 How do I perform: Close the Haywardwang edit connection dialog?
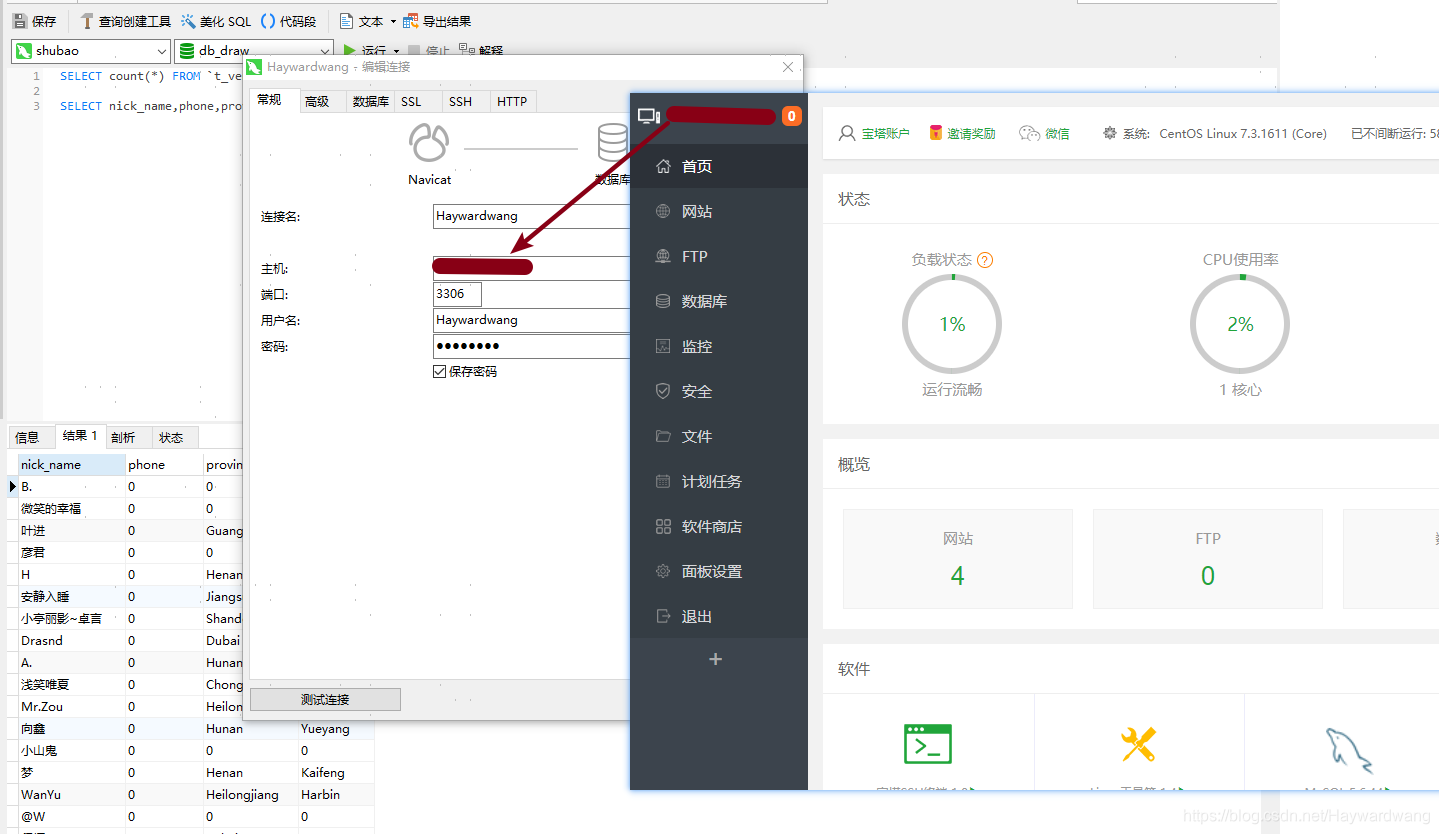point(788,67)
